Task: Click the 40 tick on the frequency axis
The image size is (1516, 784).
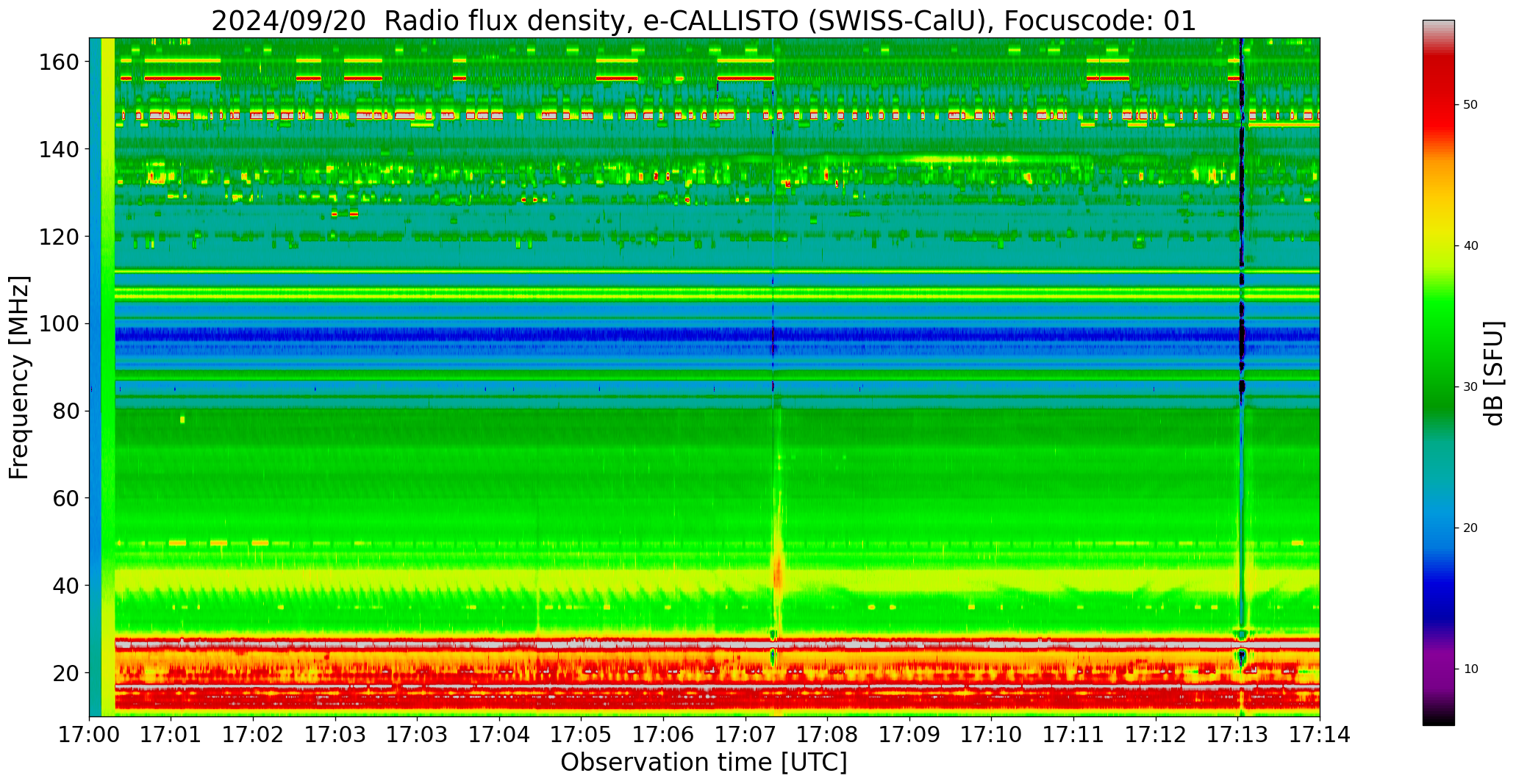Action: pyautogui.click(x=65, y=586)
